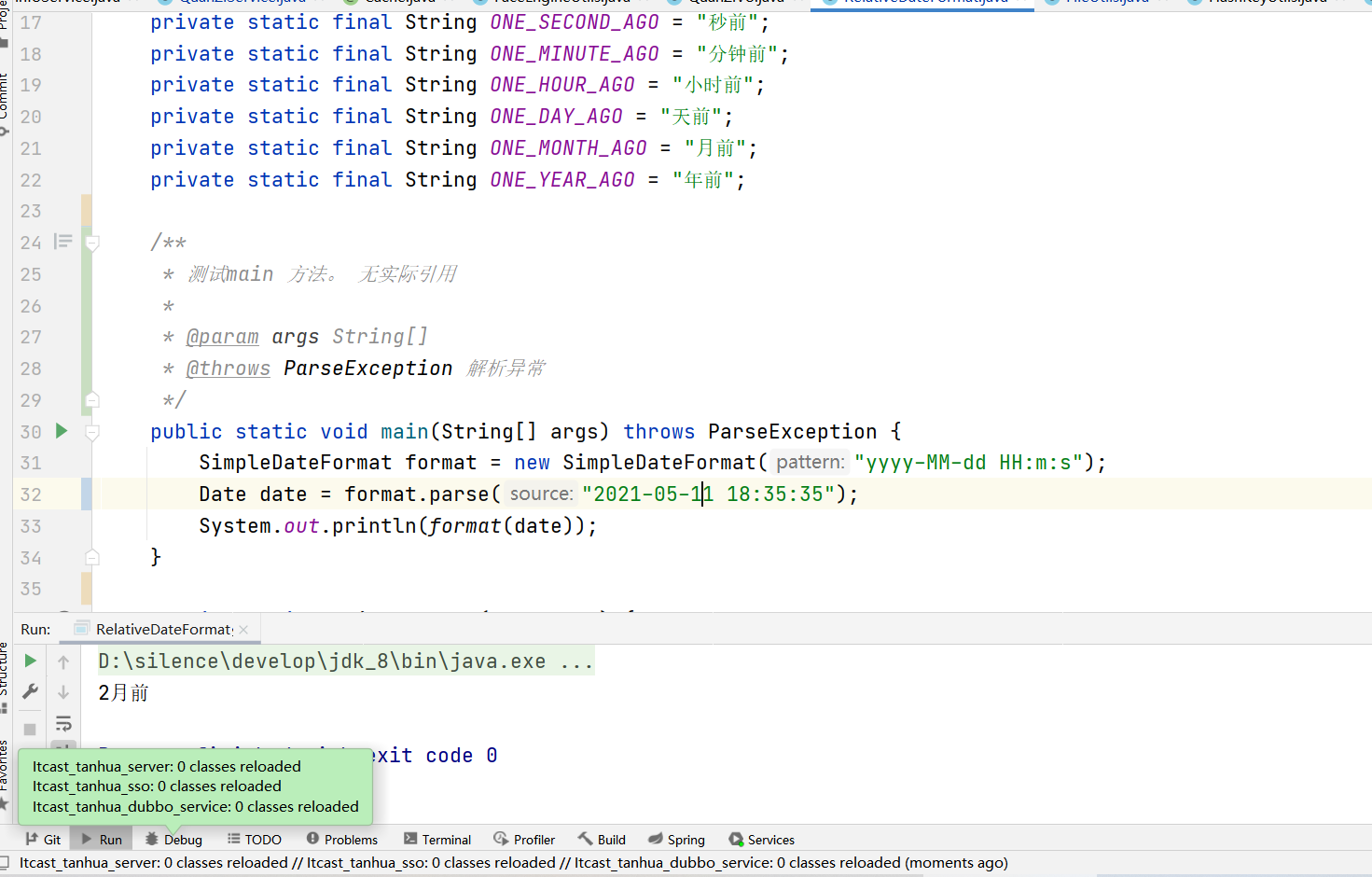Viewport: 1372px width, 877px height.
Task: Open the Debug tool window
Action: [173, 840]
